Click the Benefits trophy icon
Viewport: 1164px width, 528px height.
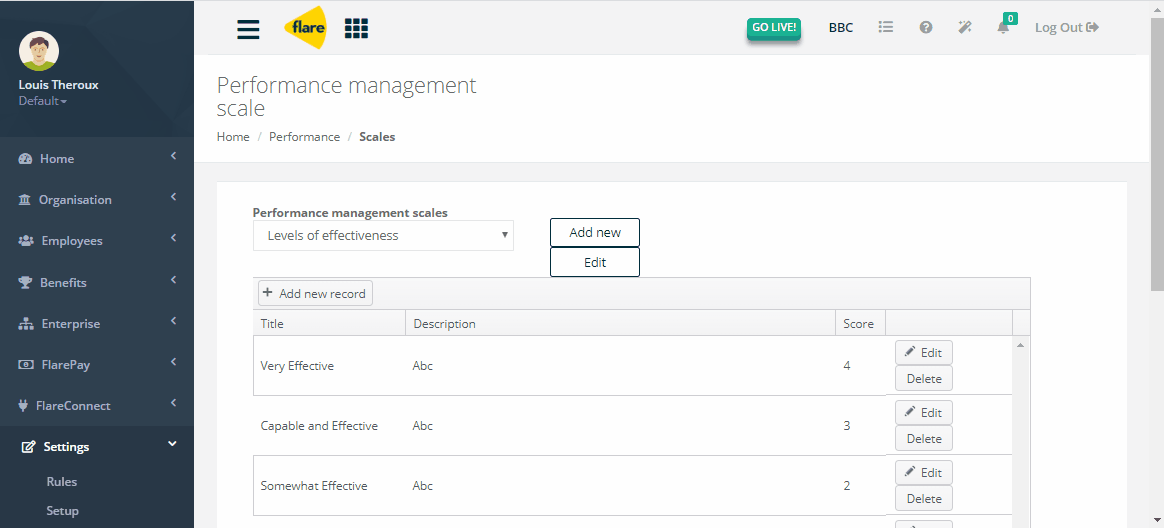click(25, 282)
